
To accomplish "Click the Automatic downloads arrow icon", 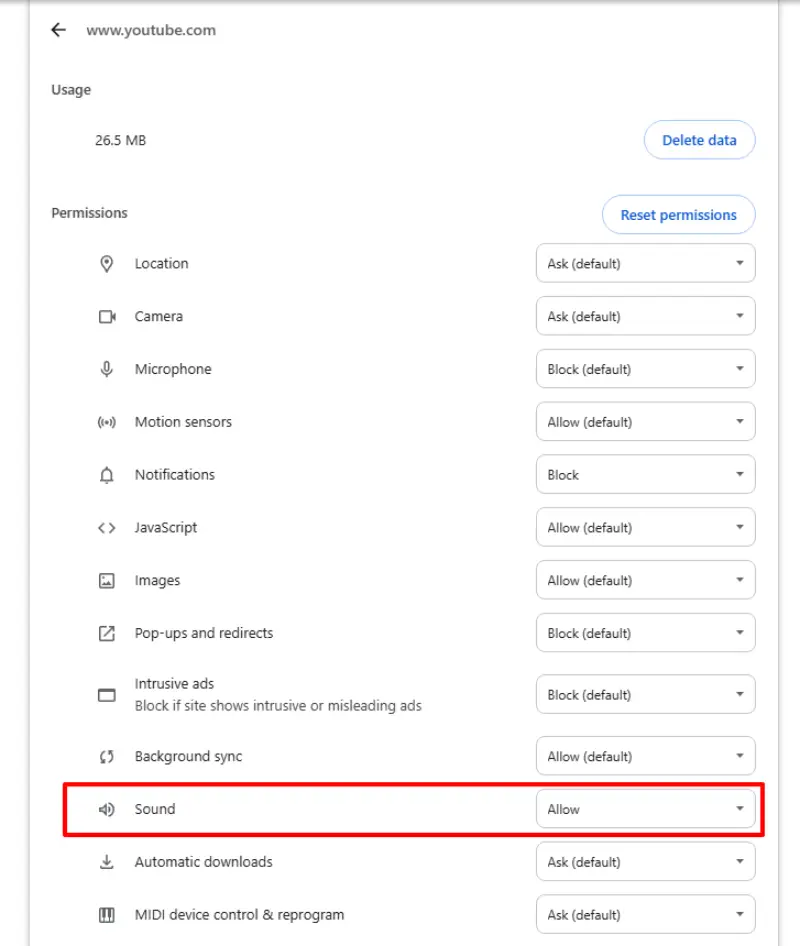I will [107, 862].
